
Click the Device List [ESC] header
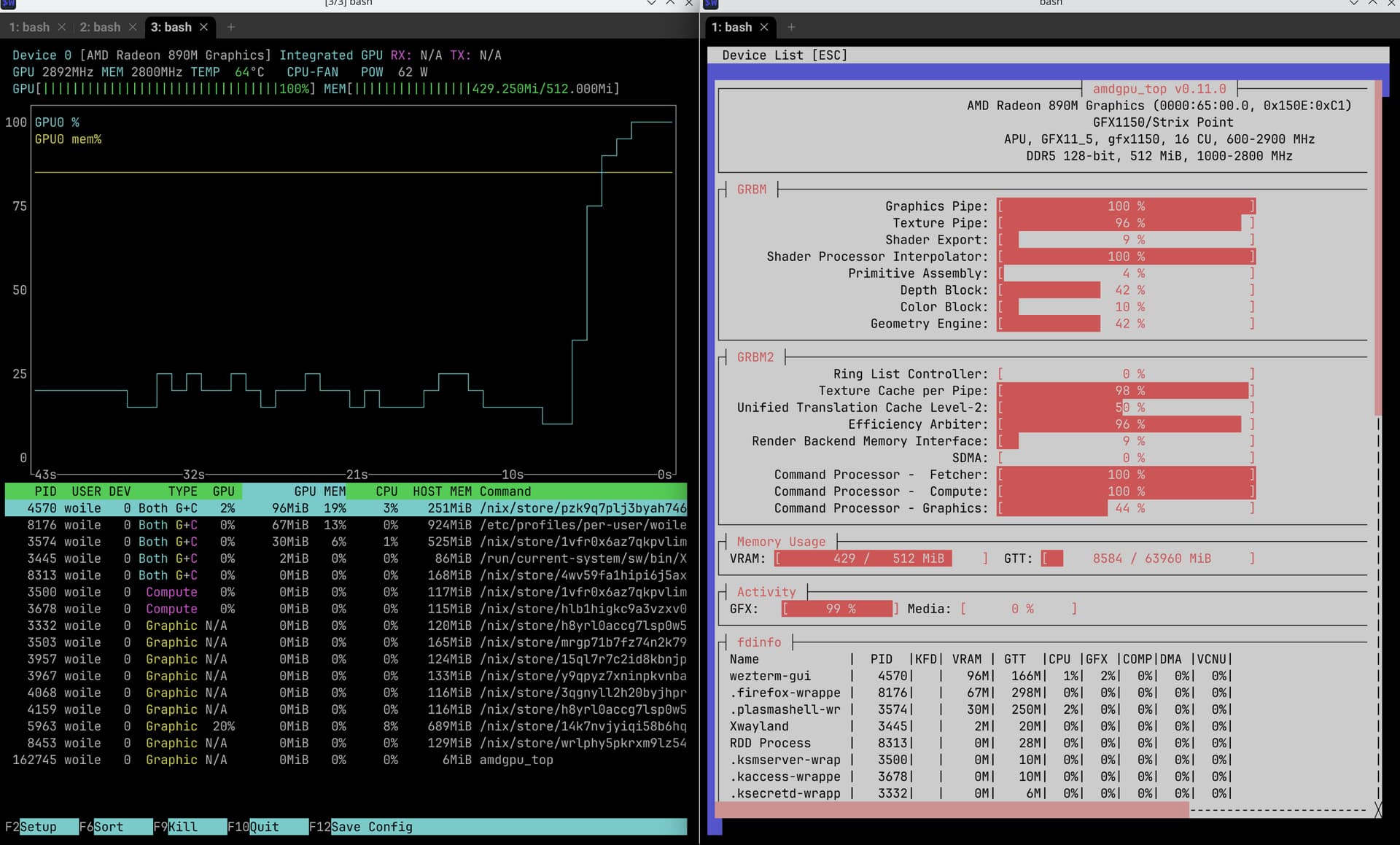pyautogui.click(x=785, y=55)
